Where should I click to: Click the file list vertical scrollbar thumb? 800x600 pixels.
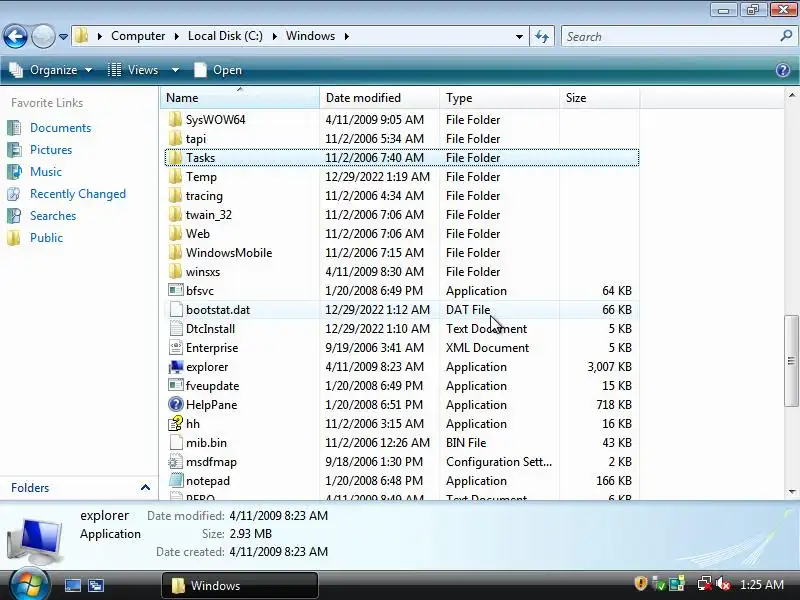click(x=791, y=361)
